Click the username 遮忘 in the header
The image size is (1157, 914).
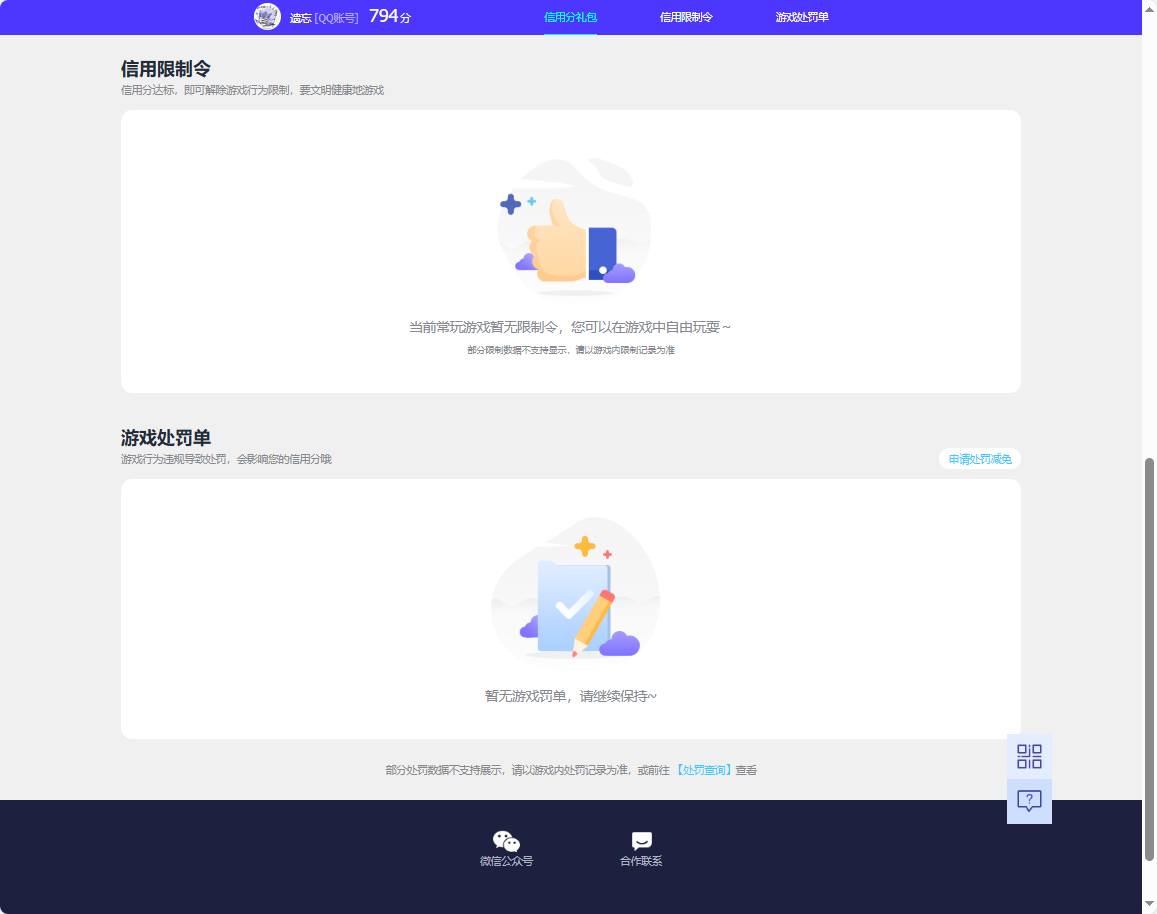[x=300, y=18]
